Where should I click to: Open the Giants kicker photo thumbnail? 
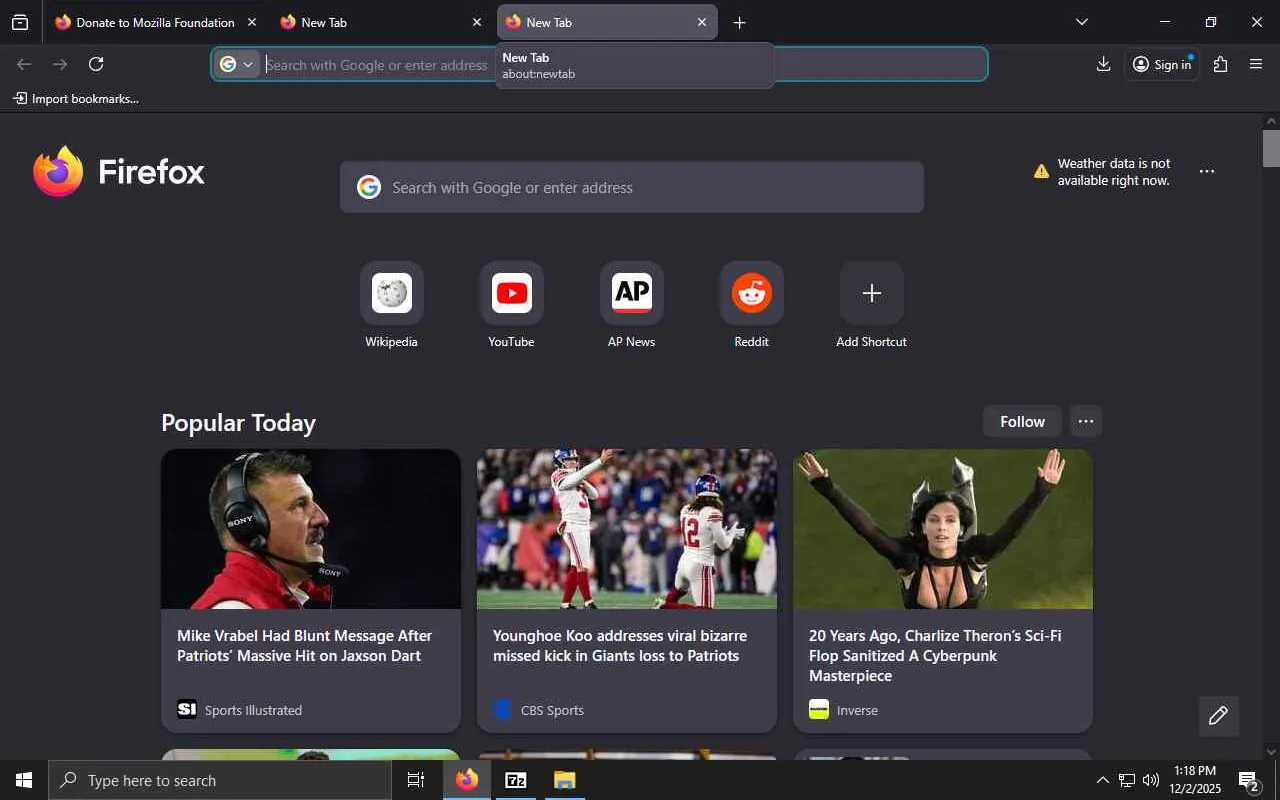click(627, 529)
